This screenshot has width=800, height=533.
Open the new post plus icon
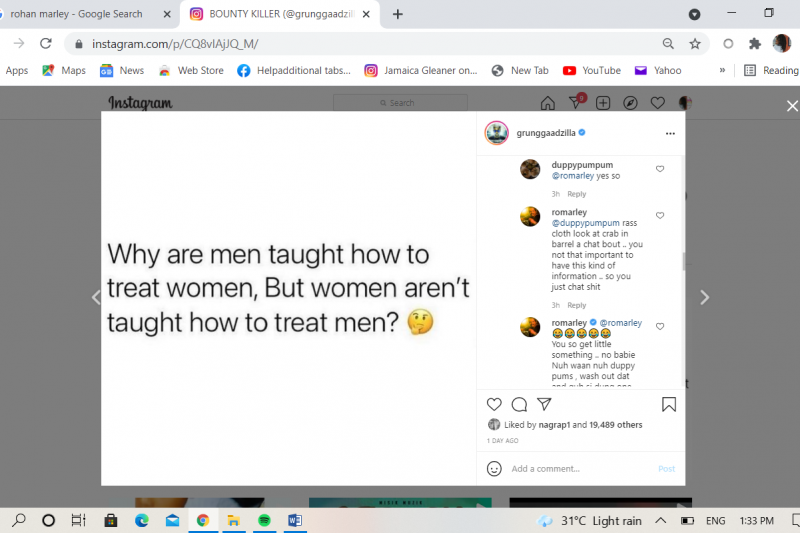(603, 103)
